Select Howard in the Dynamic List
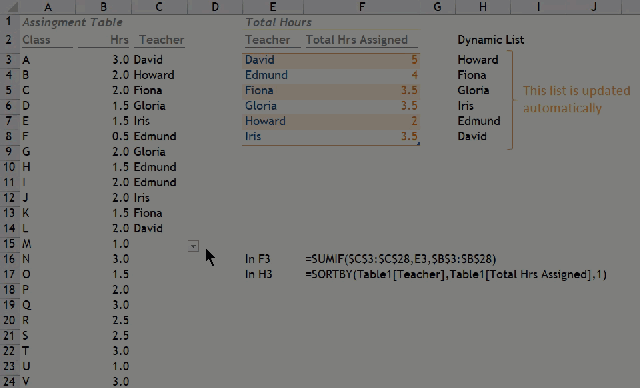The image size is (640, 388). [478, 60]
